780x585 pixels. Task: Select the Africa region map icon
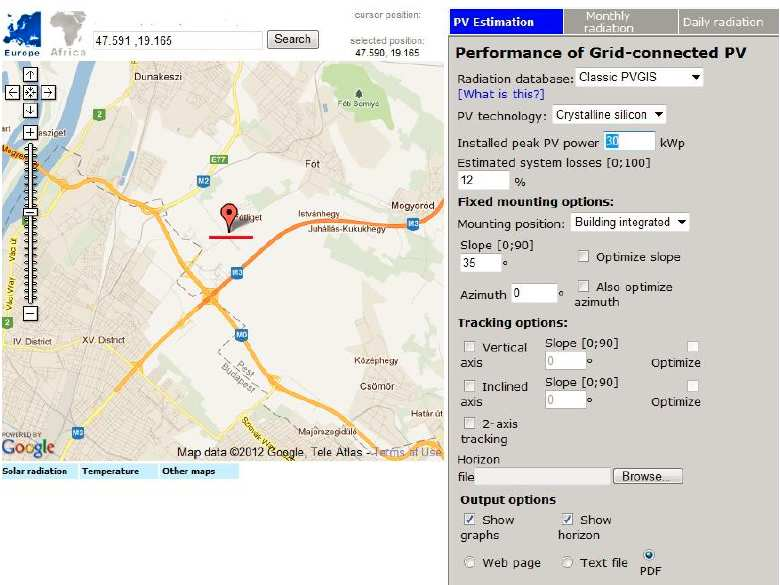tap(68, 34)
